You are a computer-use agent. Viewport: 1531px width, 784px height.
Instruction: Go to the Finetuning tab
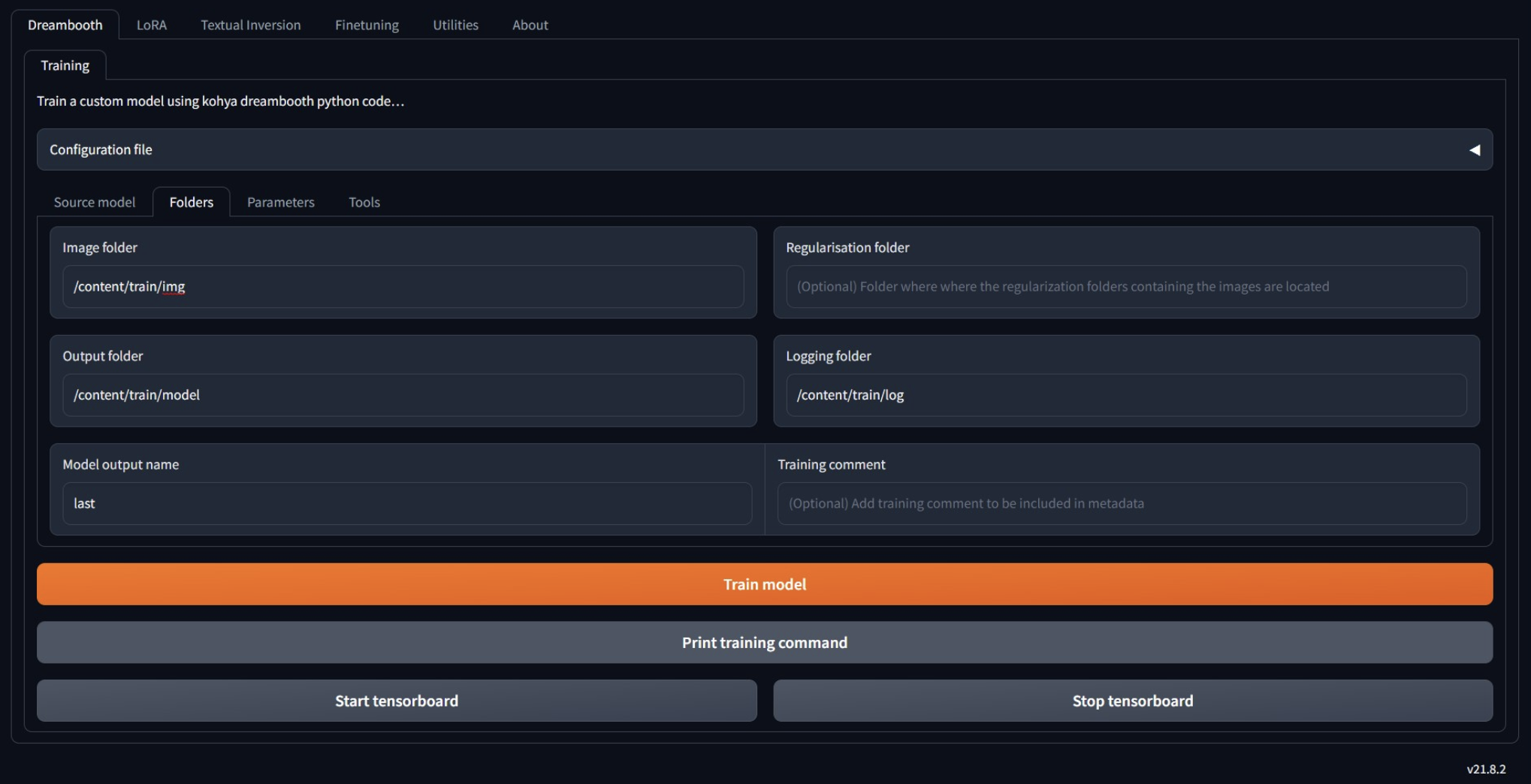coord(367,25)
